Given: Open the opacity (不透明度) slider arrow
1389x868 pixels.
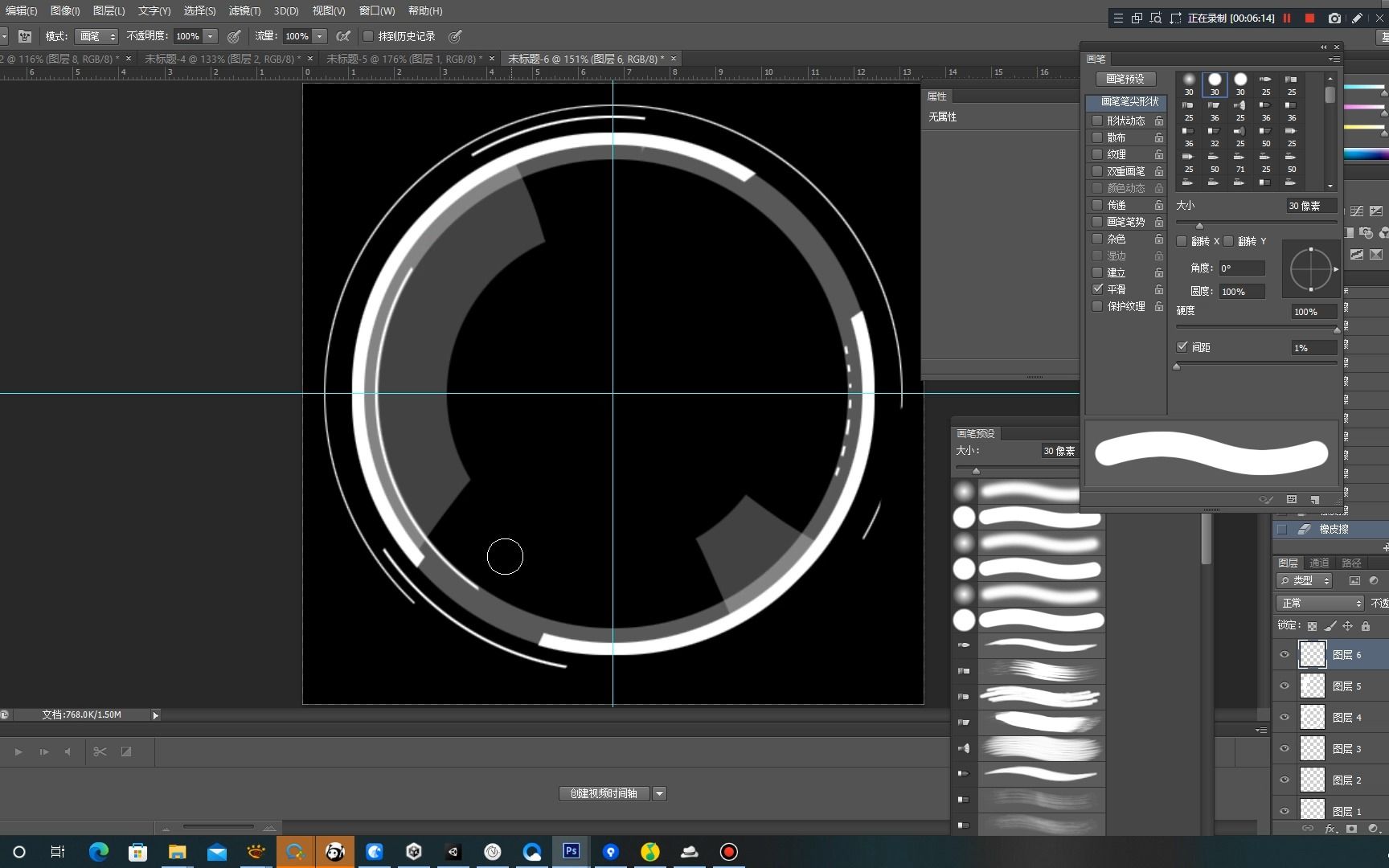Looking at the screenshot, I should [211, 36].
